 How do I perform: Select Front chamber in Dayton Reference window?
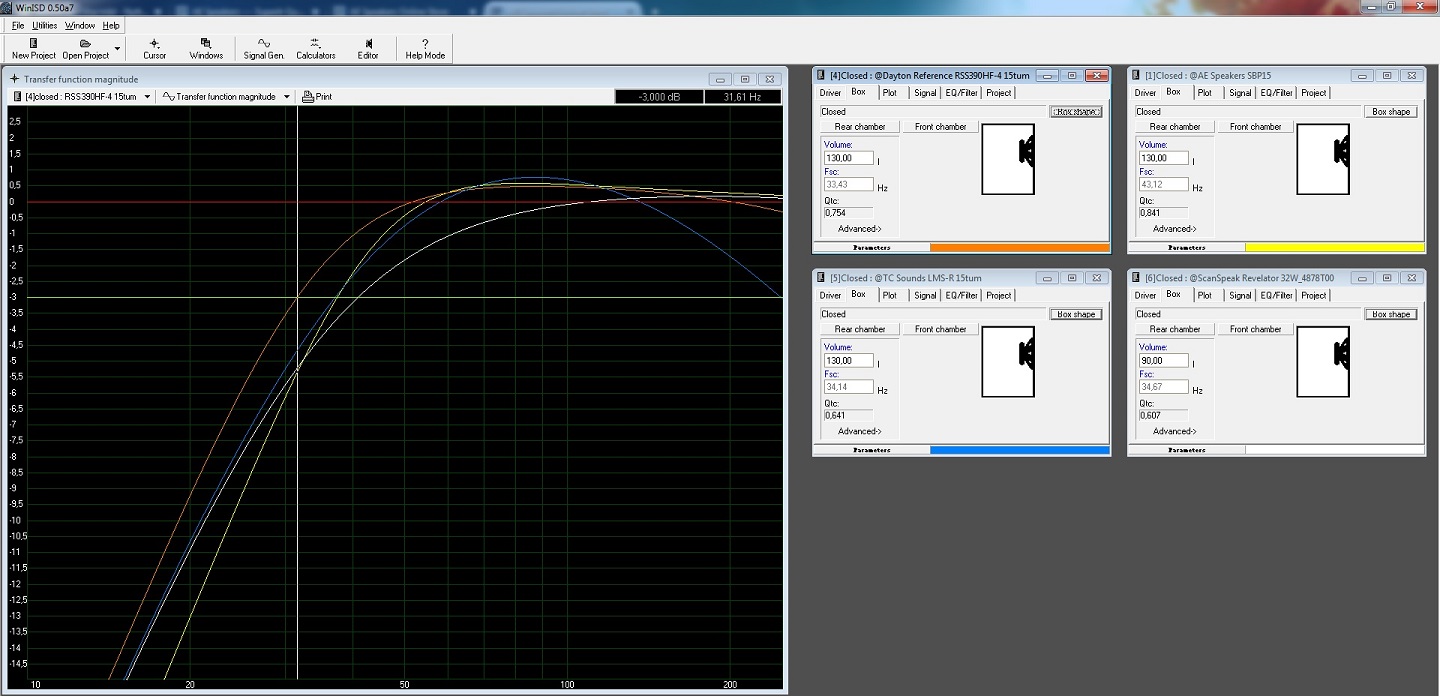click(940, 127)
